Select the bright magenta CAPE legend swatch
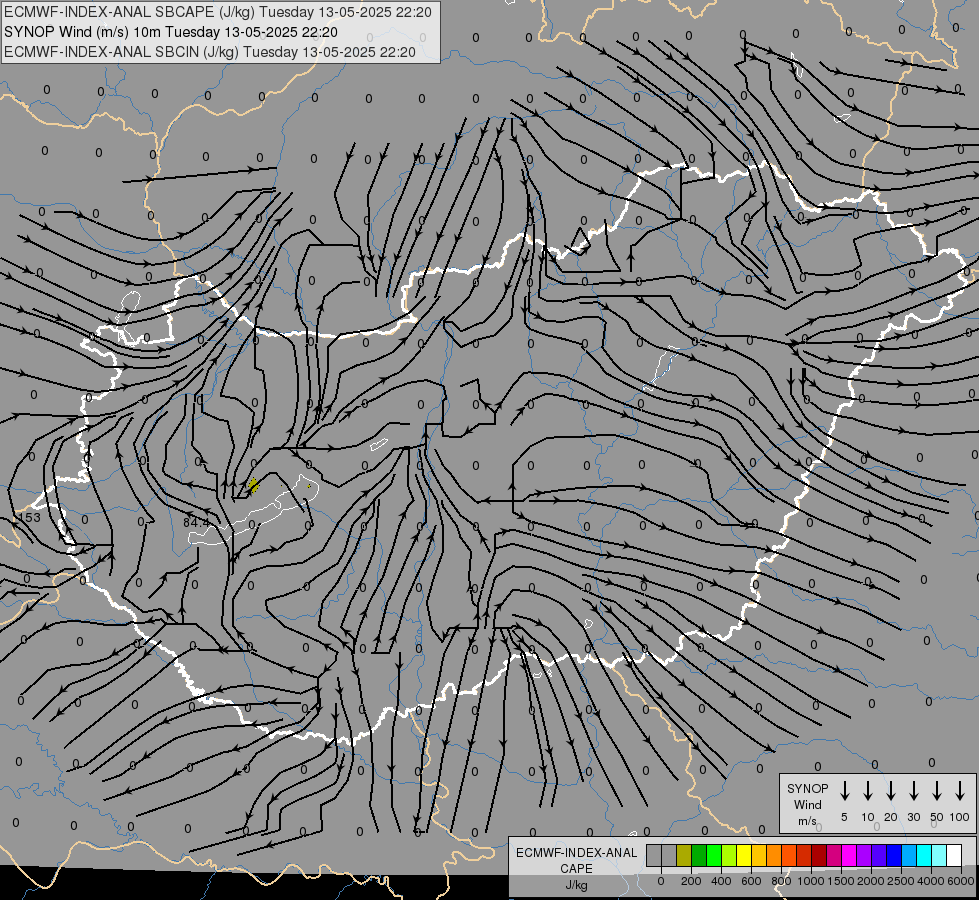979x900 pixels. tap(849, 855)
